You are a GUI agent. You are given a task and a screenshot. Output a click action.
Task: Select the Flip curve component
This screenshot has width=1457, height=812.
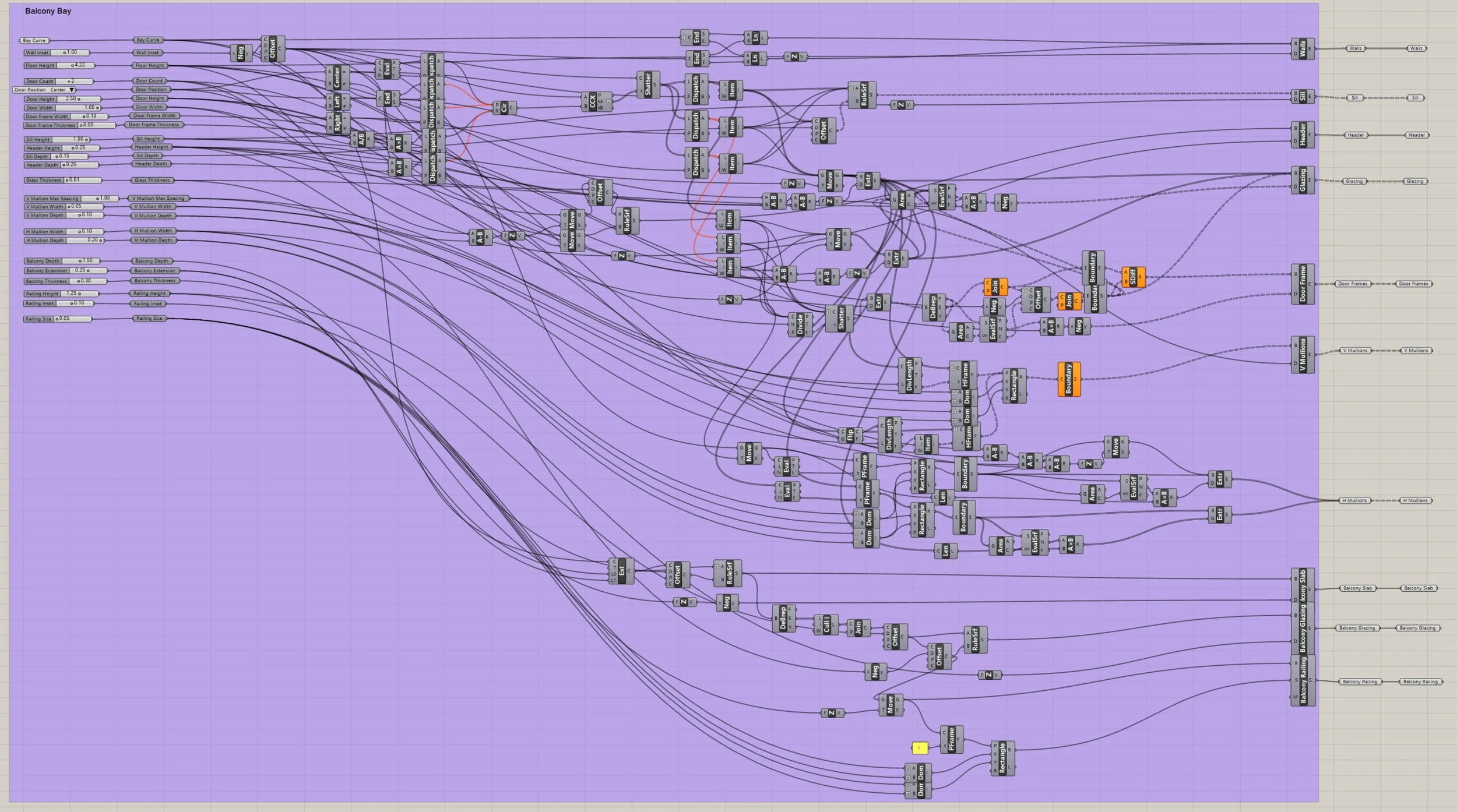(x=850, y=435)
